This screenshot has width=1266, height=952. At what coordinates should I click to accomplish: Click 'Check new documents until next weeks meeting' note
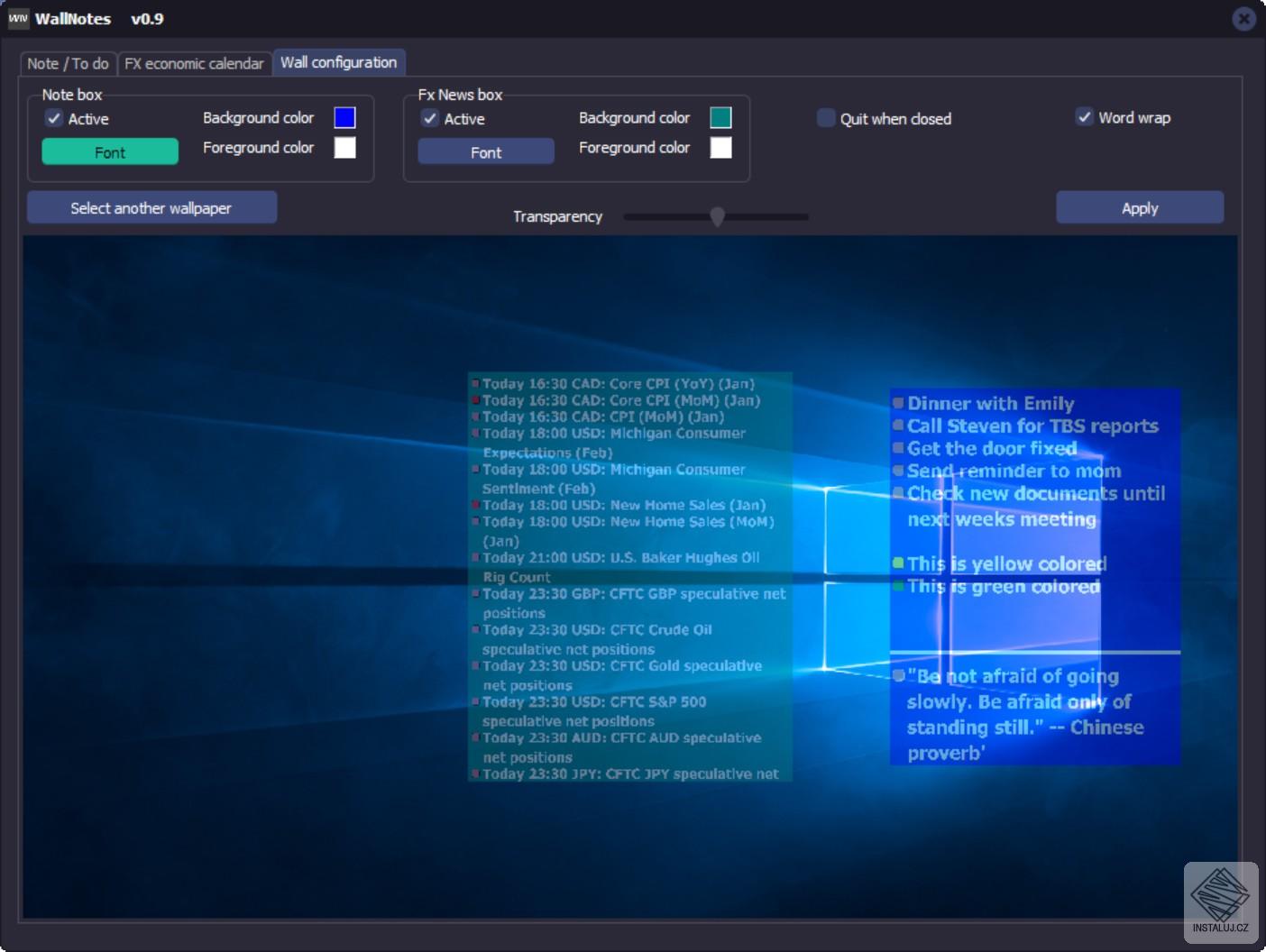(1036, 506)
